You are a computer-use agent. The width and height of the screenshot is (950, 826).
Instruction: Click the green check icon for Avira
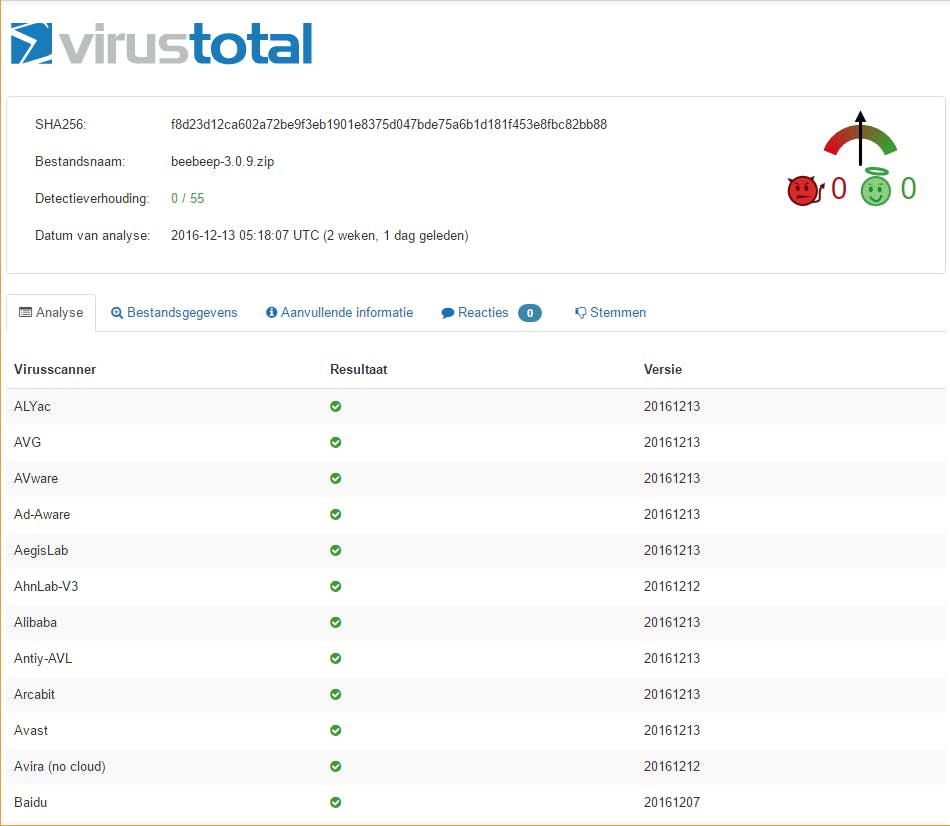(x=336, y=767)
